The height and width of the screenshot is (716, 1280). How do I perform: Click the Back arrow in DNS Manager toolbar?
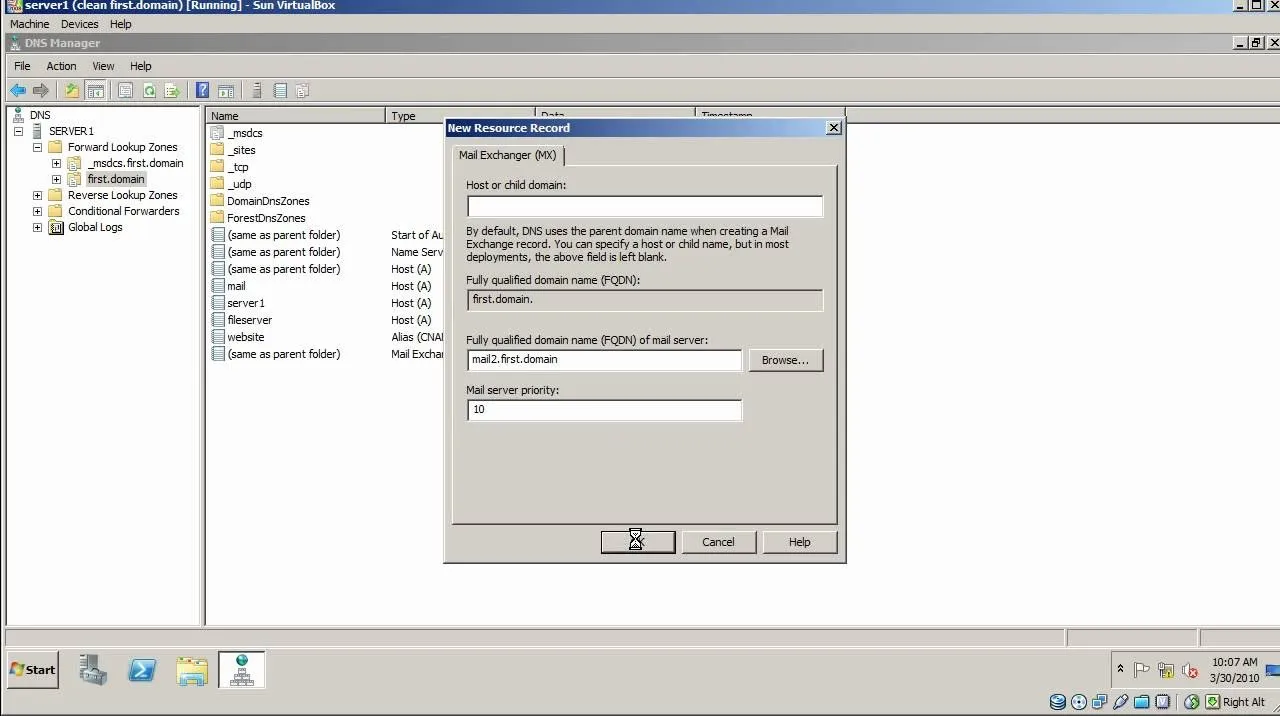pos(18,91)
